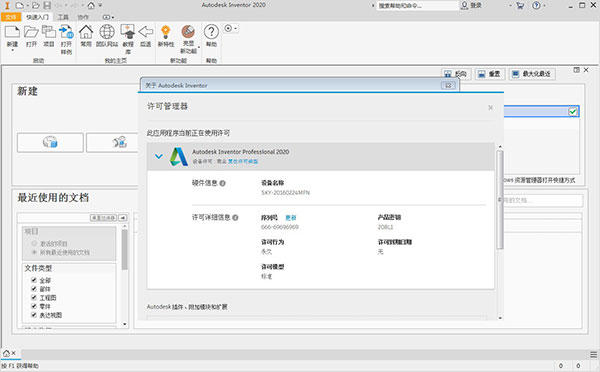600x372 pixels.
Task: Switch to the Collaborate (协作) tab
Action: [83, 17]
